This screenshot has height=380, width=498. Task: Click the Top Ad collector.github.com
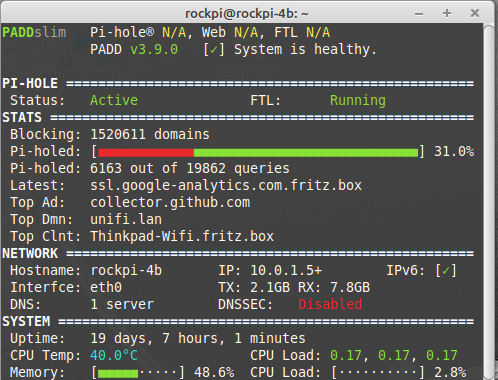(x=170, y=202)
